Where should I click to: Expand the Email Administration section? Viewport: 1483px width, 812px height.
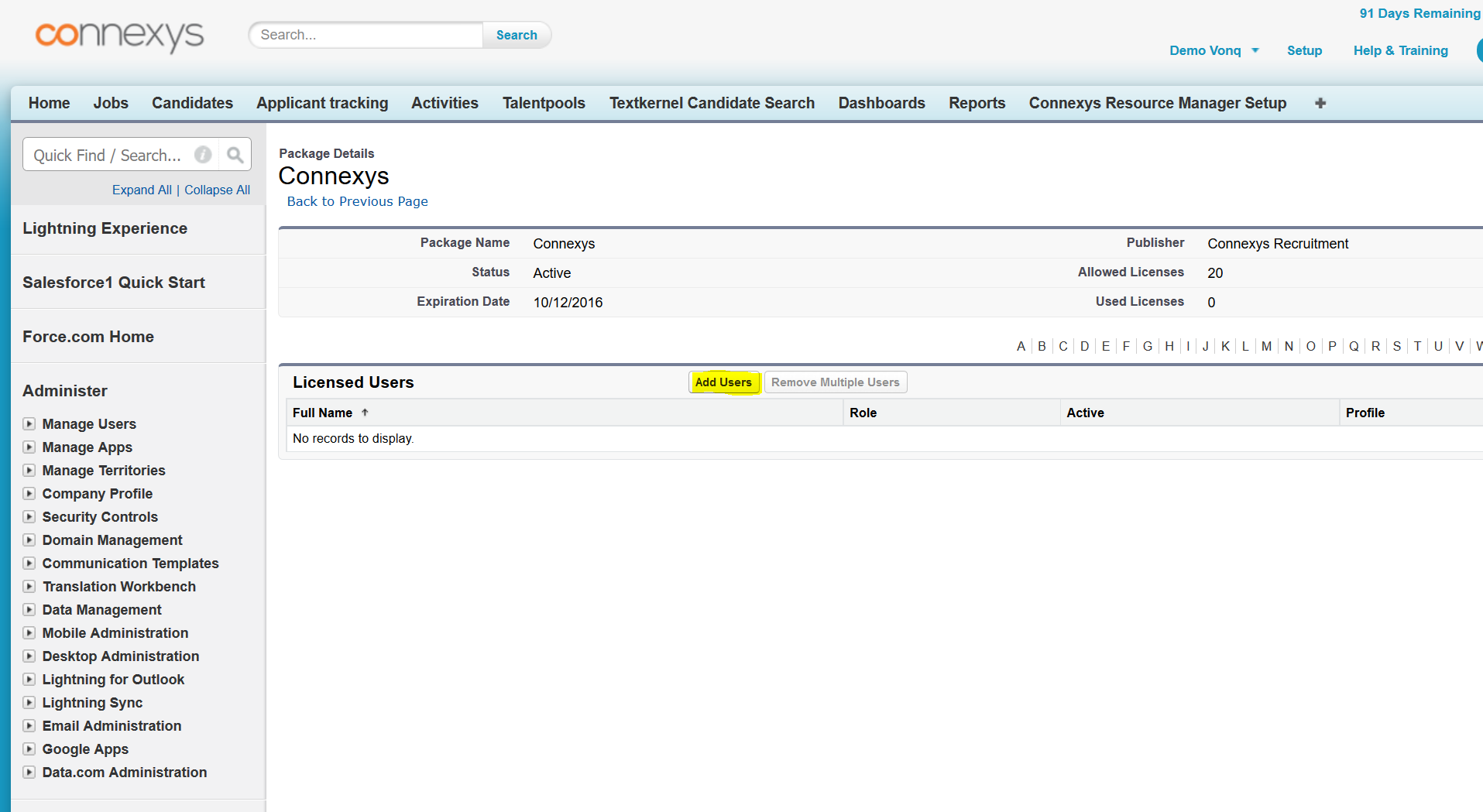click(x=29, y=725)
